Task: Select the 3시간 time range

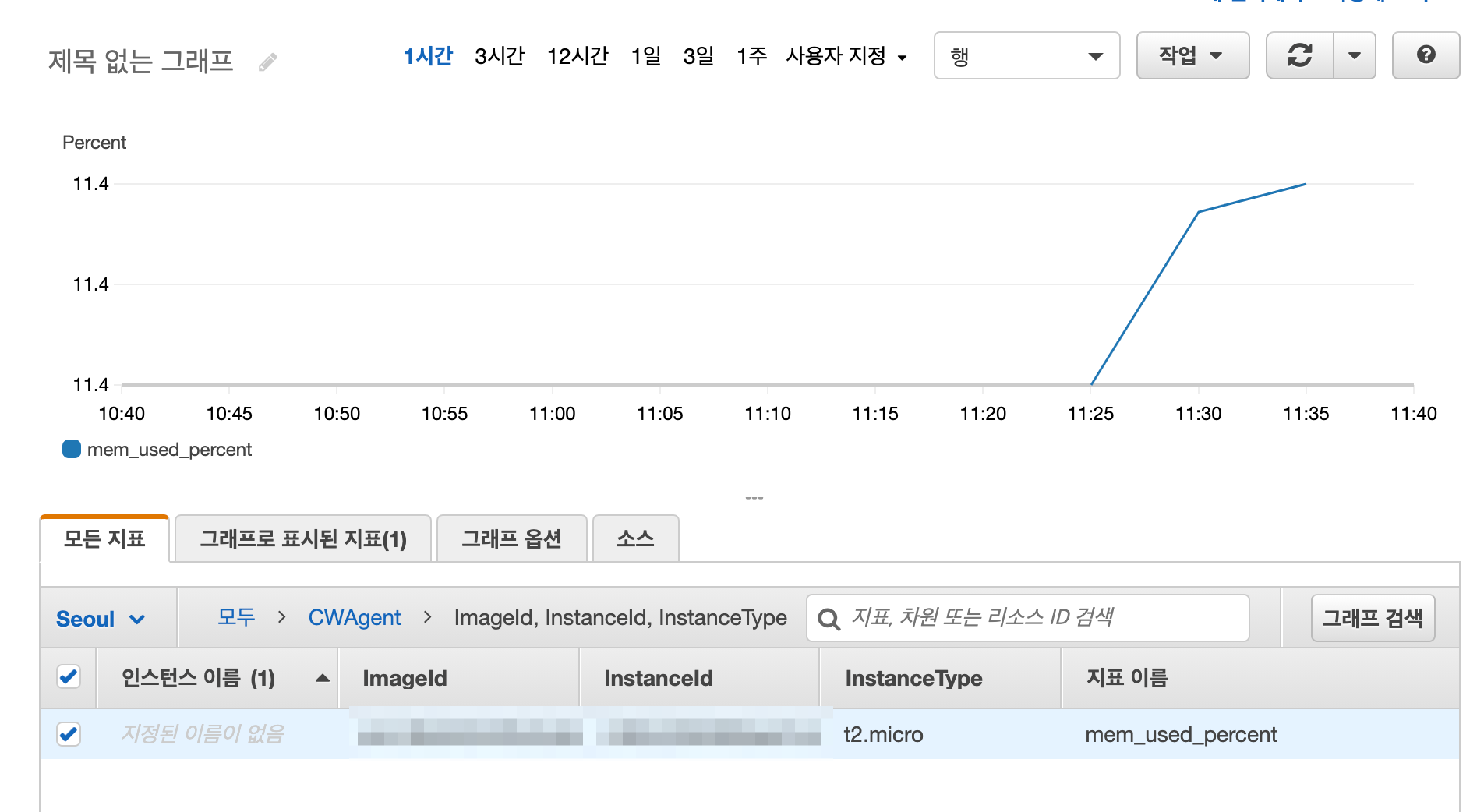Action: pyautogui.click(x=500, y=55)
